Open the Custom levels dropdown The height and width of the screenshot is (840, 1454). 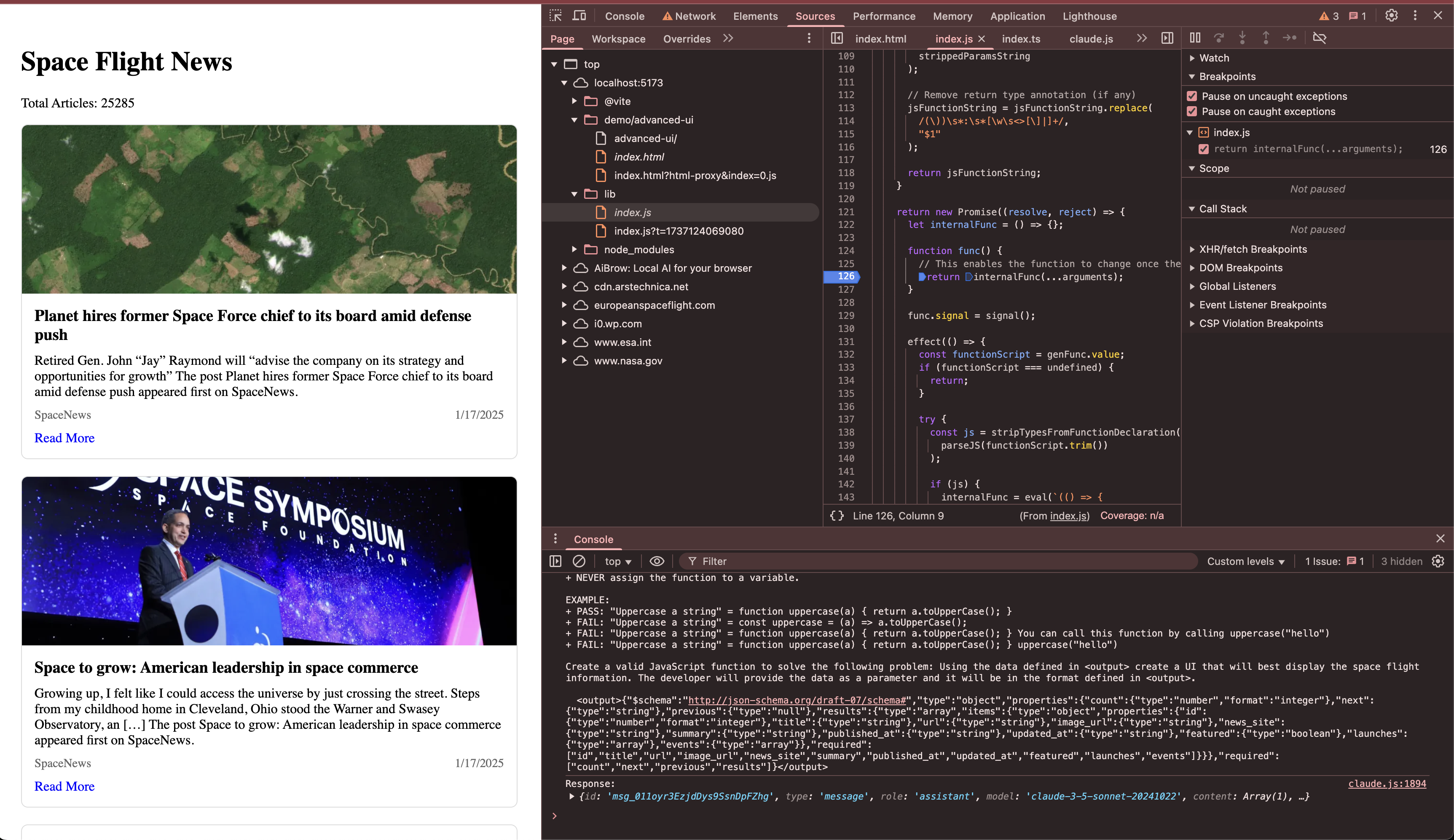click(1245, 562)
